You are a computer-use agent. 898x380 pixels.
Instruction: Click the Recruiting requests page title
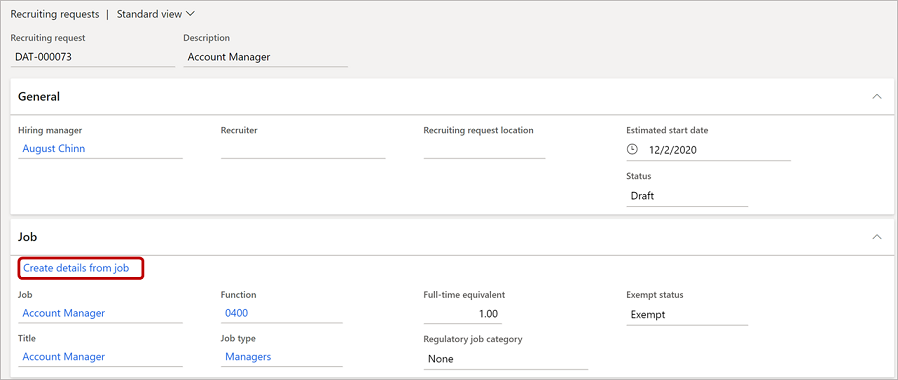(55, 14)
